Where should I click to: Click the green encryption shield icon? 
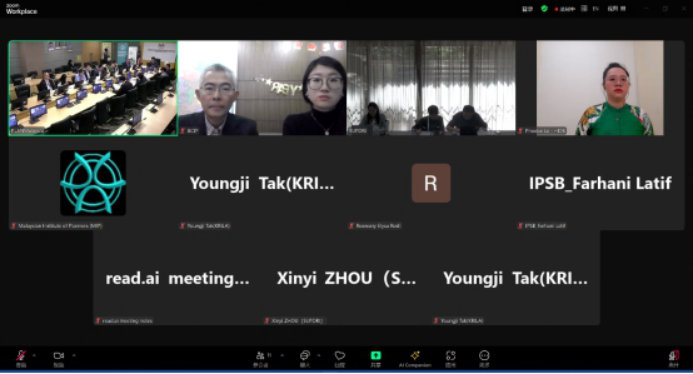(544, 8)
